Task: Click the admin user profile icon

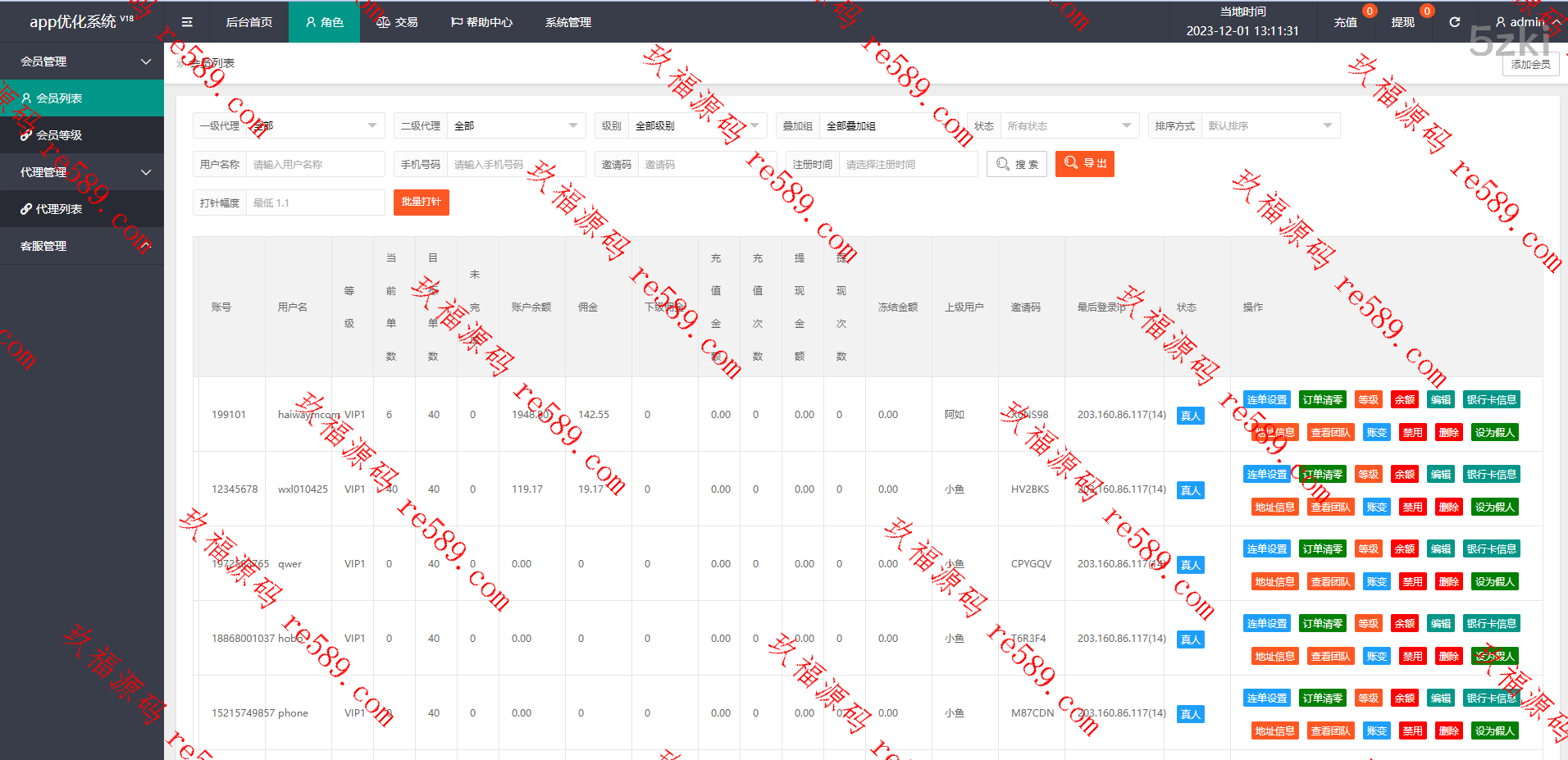Action: pyautogui.click(x=1501, y=22)
